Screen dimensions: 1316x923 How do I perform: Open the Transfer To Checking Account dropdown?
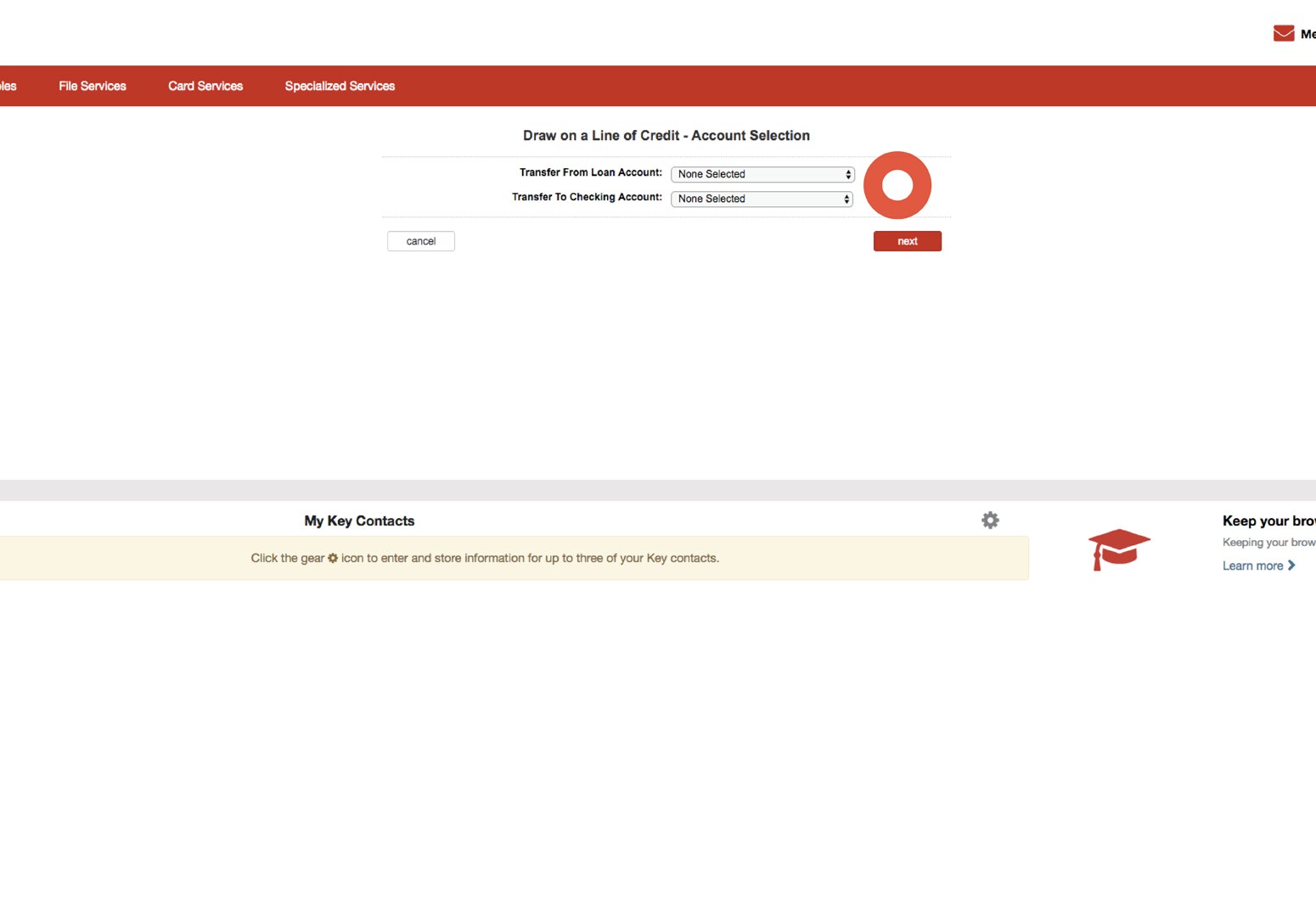(x=760, y=199)
